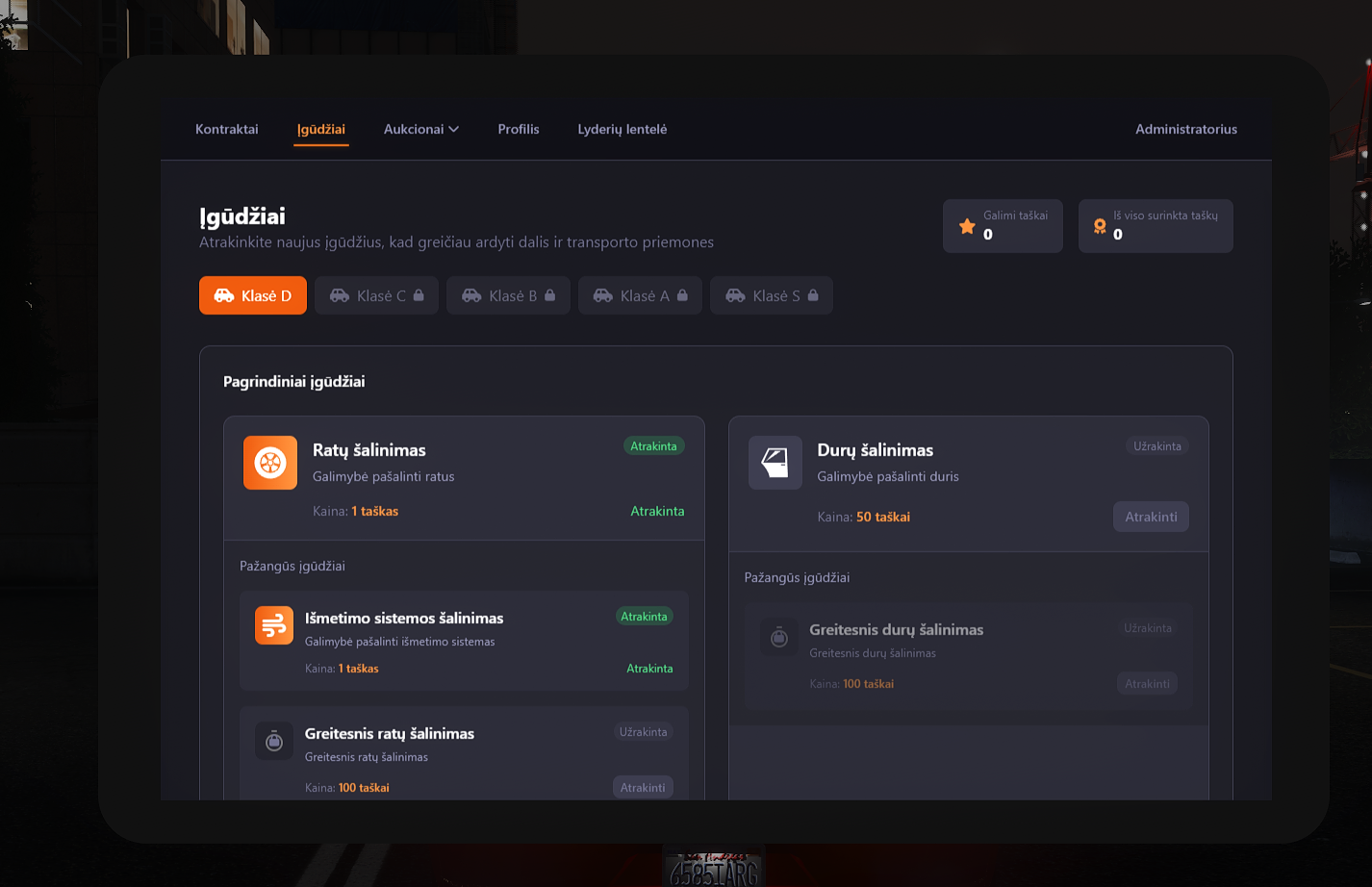Click the green Atrakinta badge on Ratų šalinimas
Viewport: 1372px width, 887px height.
coord(653,446)
